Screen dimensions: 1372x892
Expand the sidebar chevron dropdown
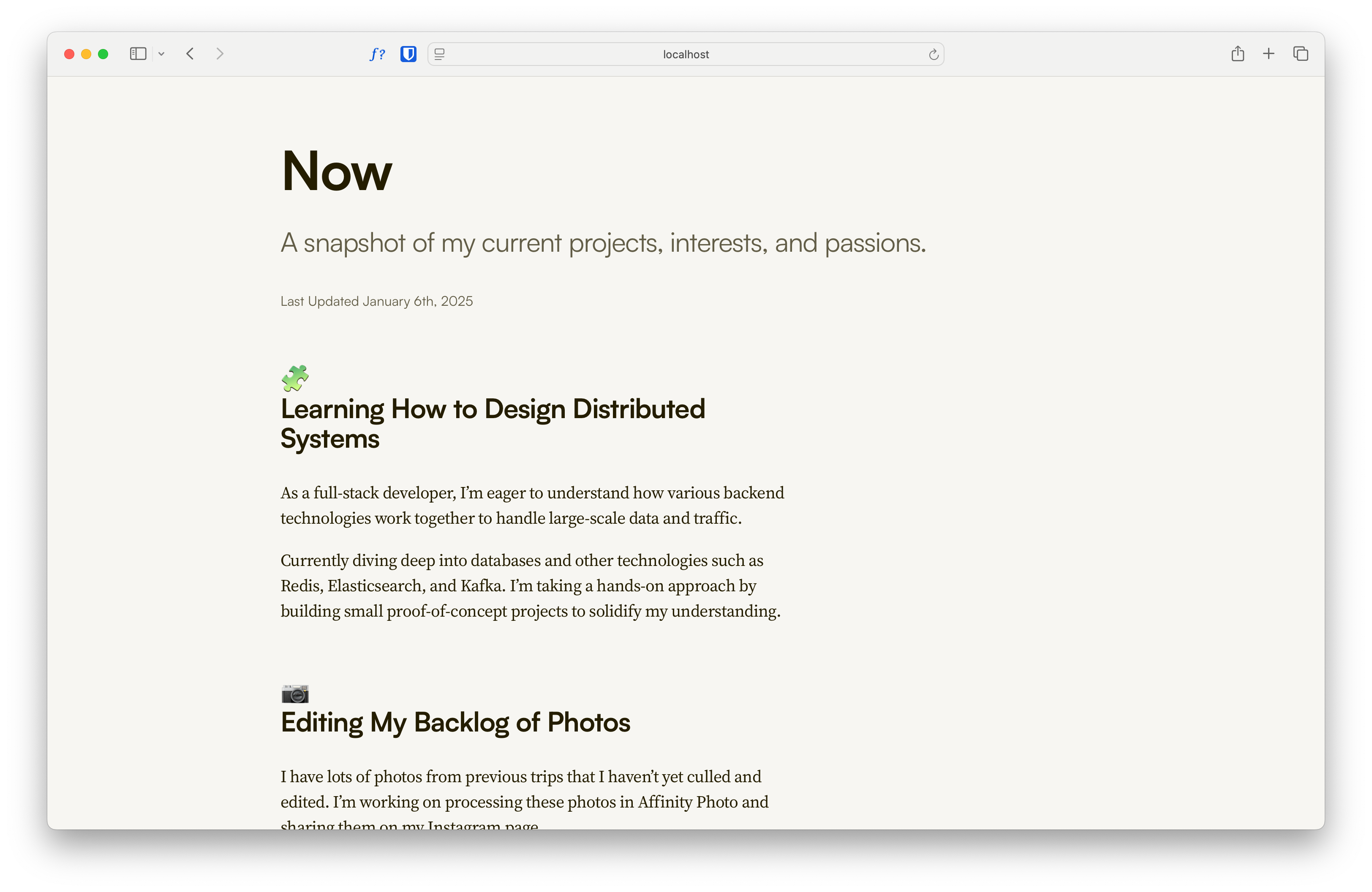pos(161,54)
